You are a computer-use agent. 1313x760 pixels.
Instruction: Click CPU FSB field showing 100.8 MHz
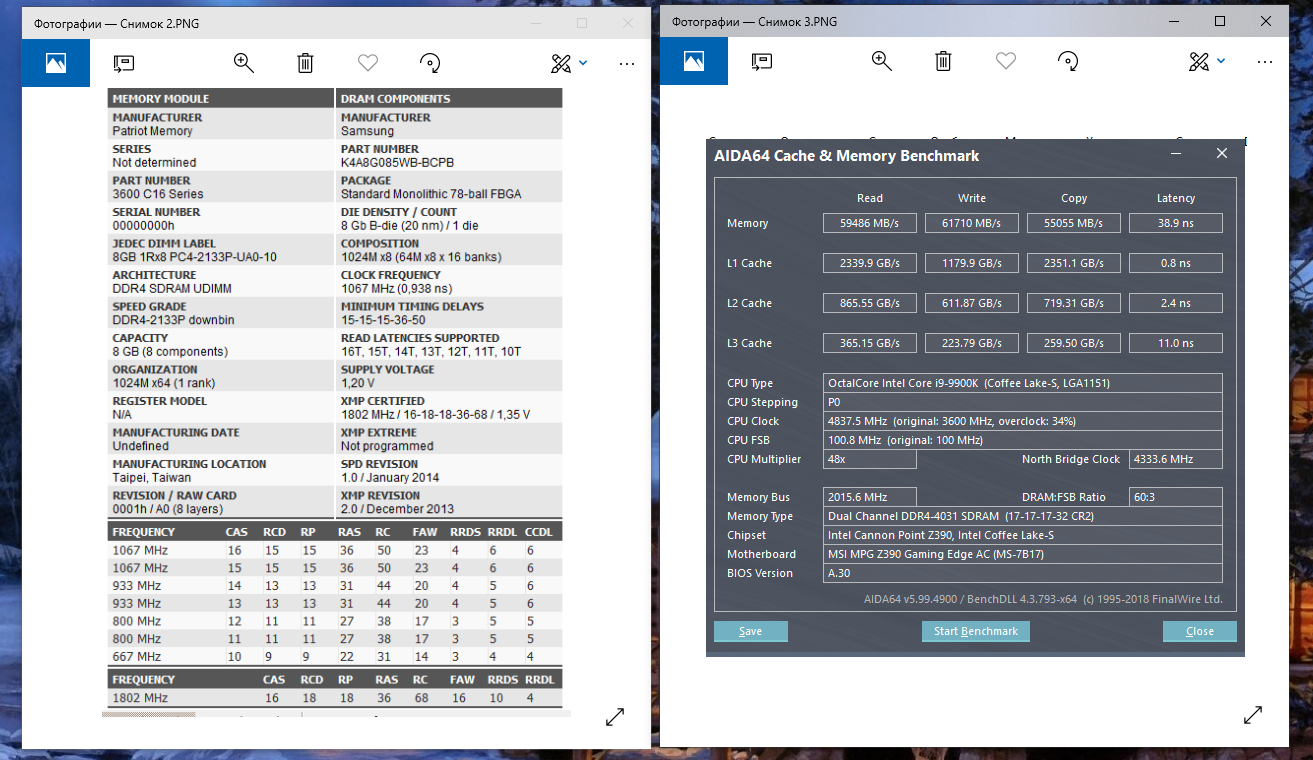point(1023,440)
